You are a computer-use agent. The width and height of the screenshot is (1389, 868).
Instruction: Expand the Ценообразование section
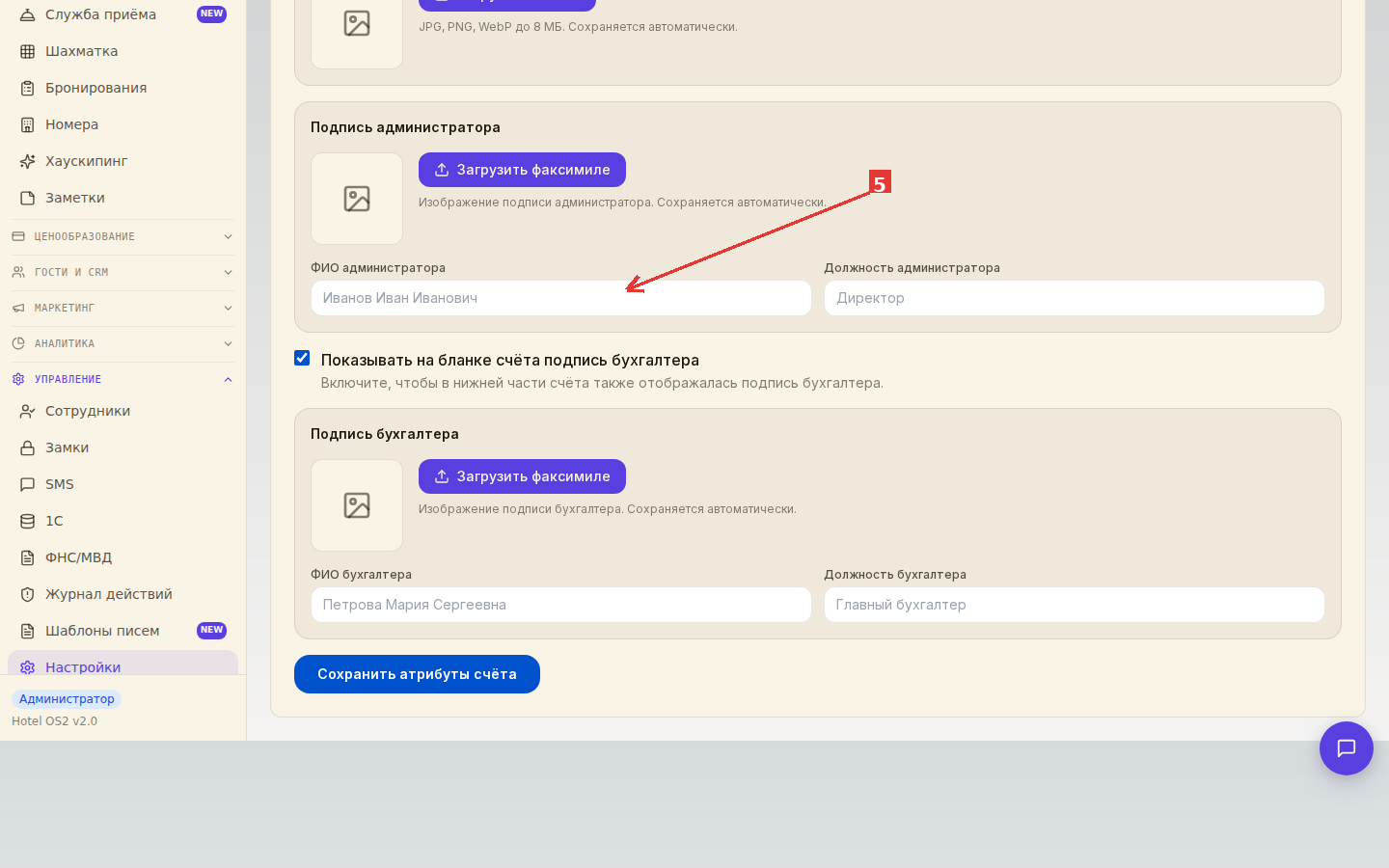coord(123,236)
